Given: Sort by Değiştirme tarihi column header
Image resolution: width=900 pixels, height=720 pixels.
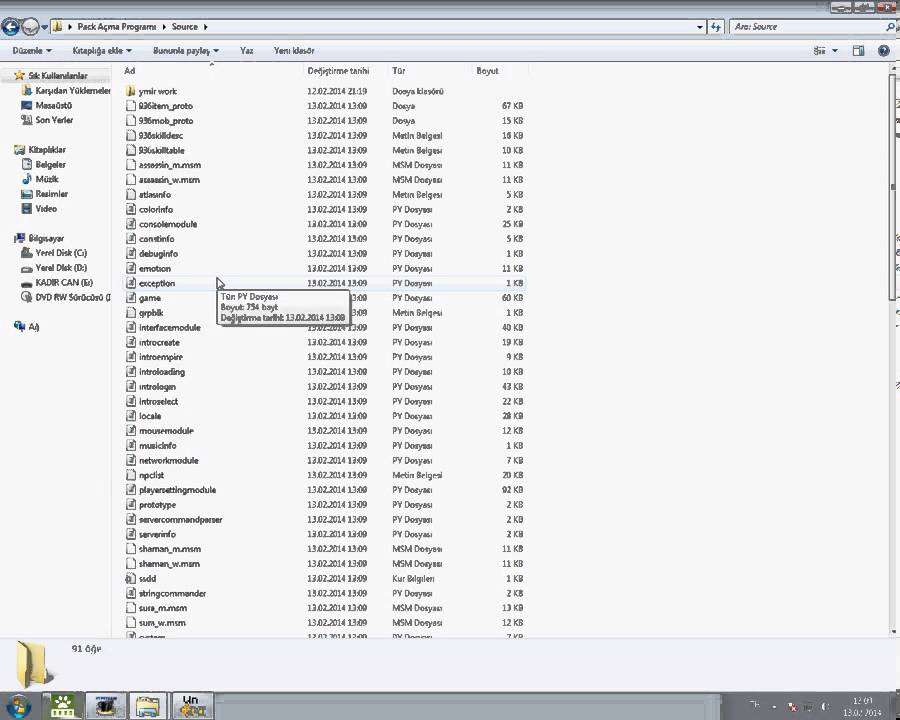Looking at the screenshot, I should [x=345, y=71].
